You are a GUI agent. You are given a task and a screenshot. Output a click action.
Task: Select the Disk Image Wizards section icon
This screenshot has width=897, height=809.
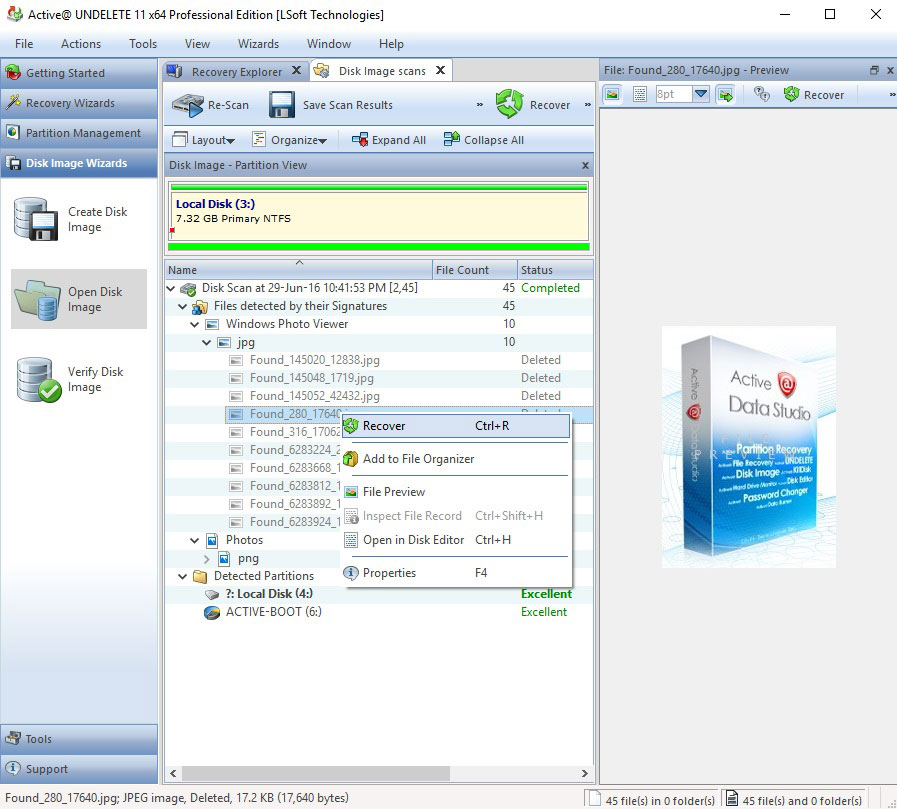click(13, 163)
